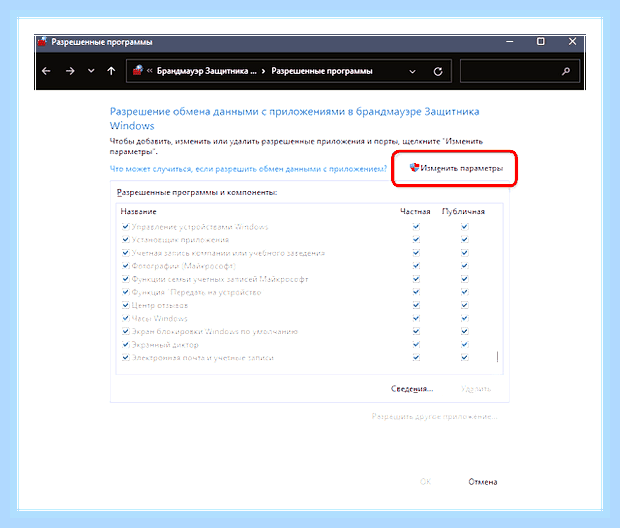Click the firewall icon in address bar
The width and height of the screenshot is (620, 528).
(138, 70)
